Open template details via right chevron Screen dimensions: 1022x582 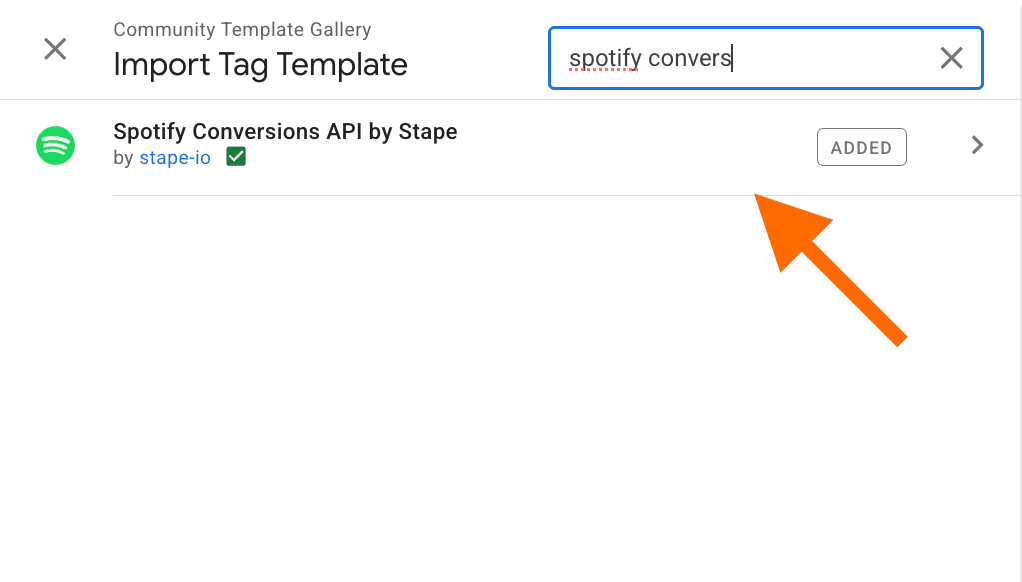coord(978,146)
